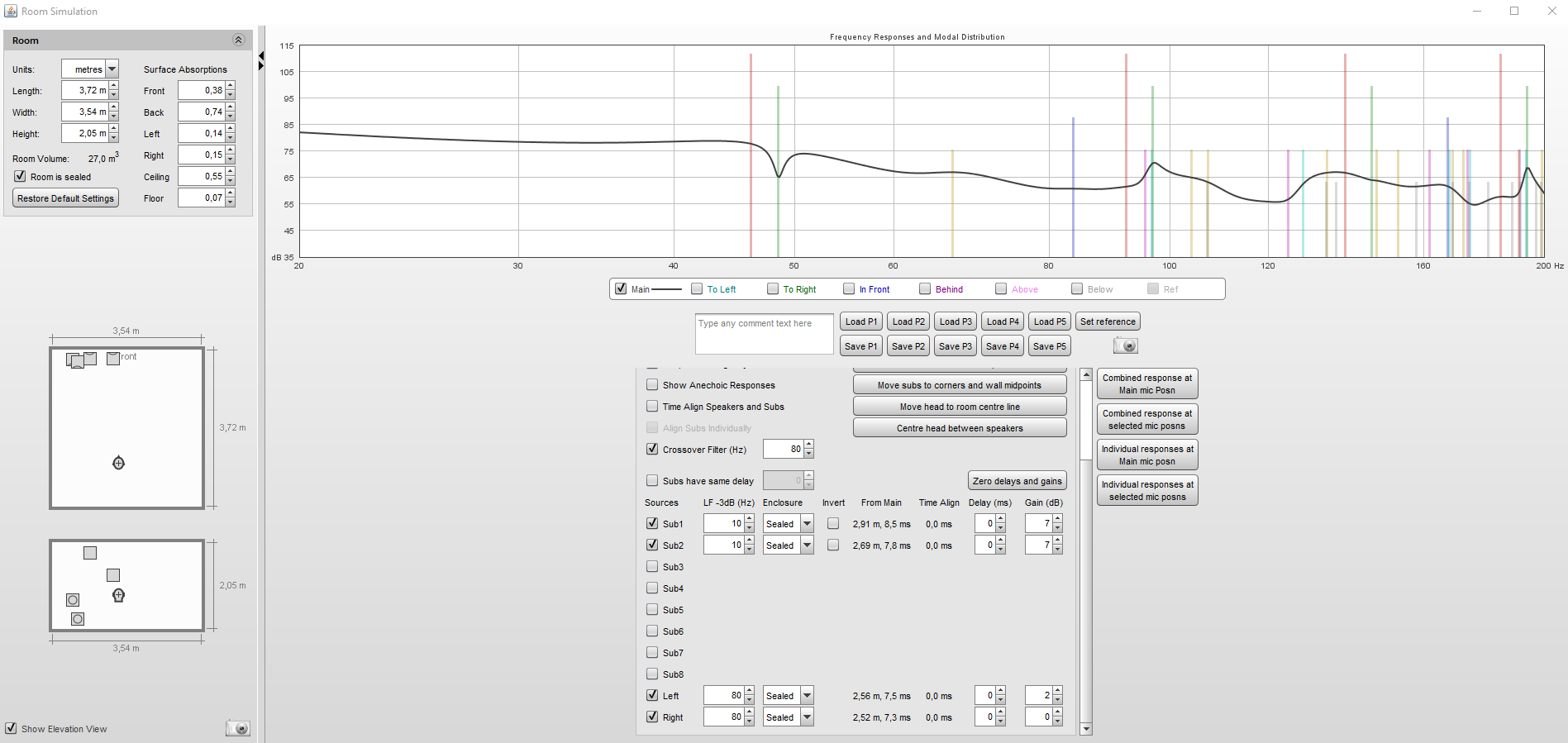Decrease room Width with stepper down arrow

click(114, 117)
